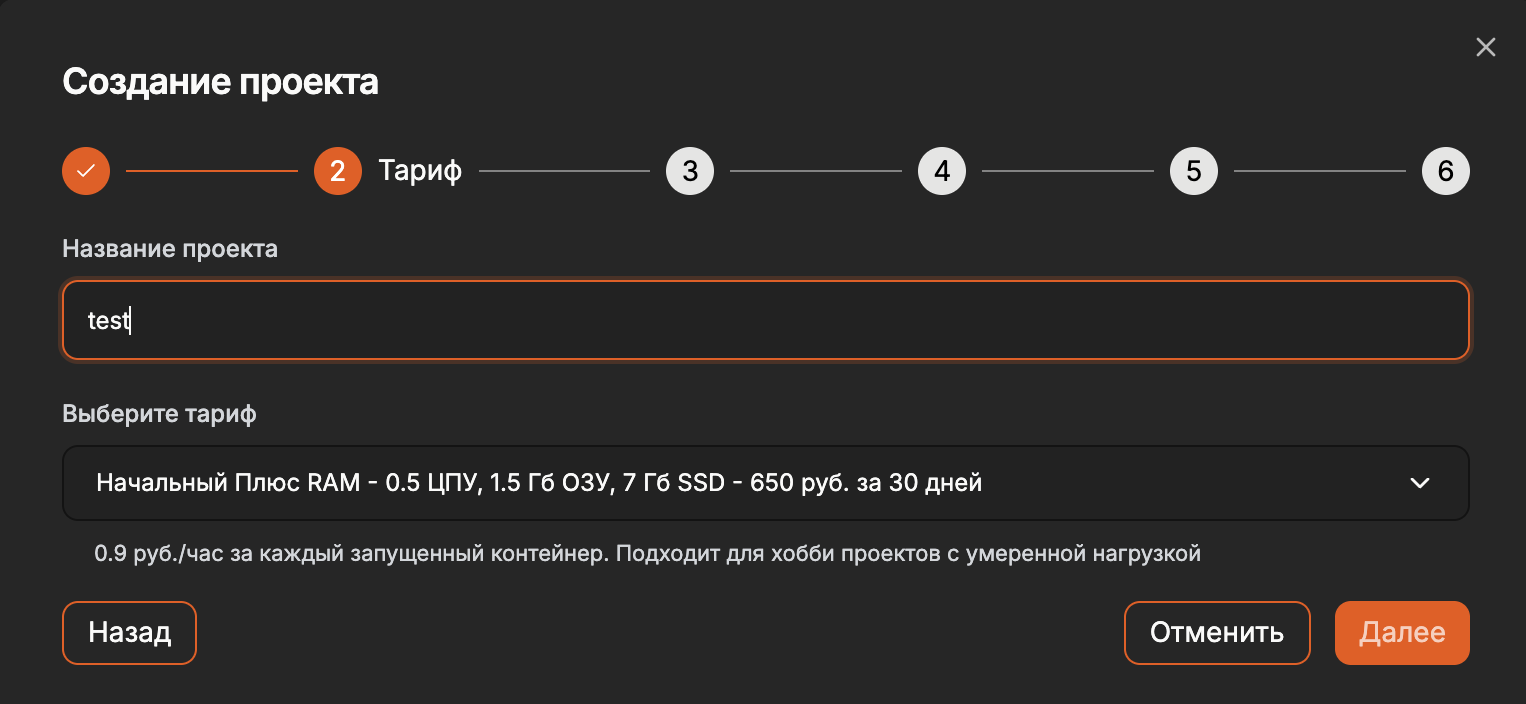Jump to step 3 in the stepper
The width and height of the screenshot is (1526, 704).
tap(690, 171)
